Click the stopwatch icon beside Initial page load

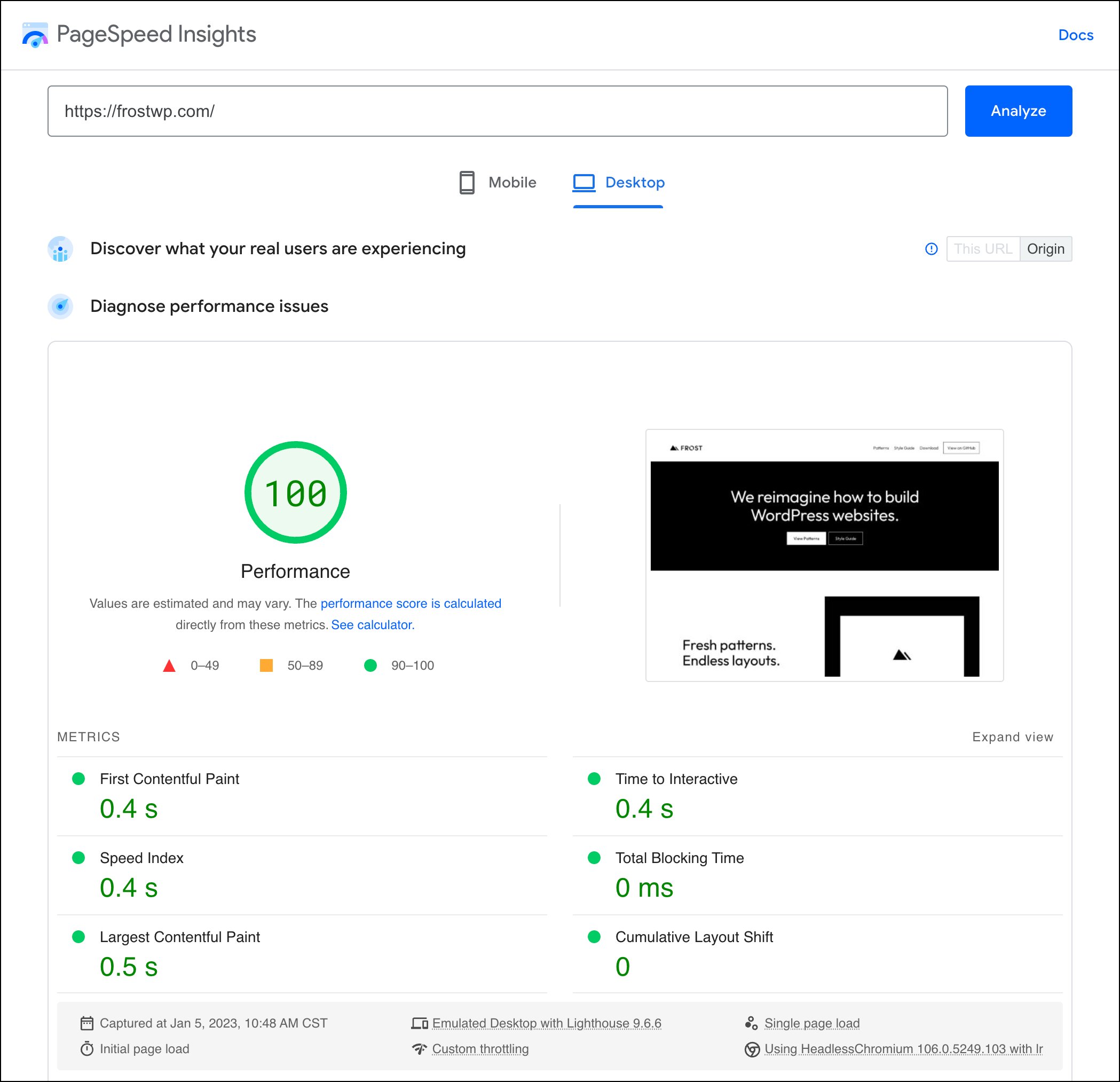[x=87, y=1049]
